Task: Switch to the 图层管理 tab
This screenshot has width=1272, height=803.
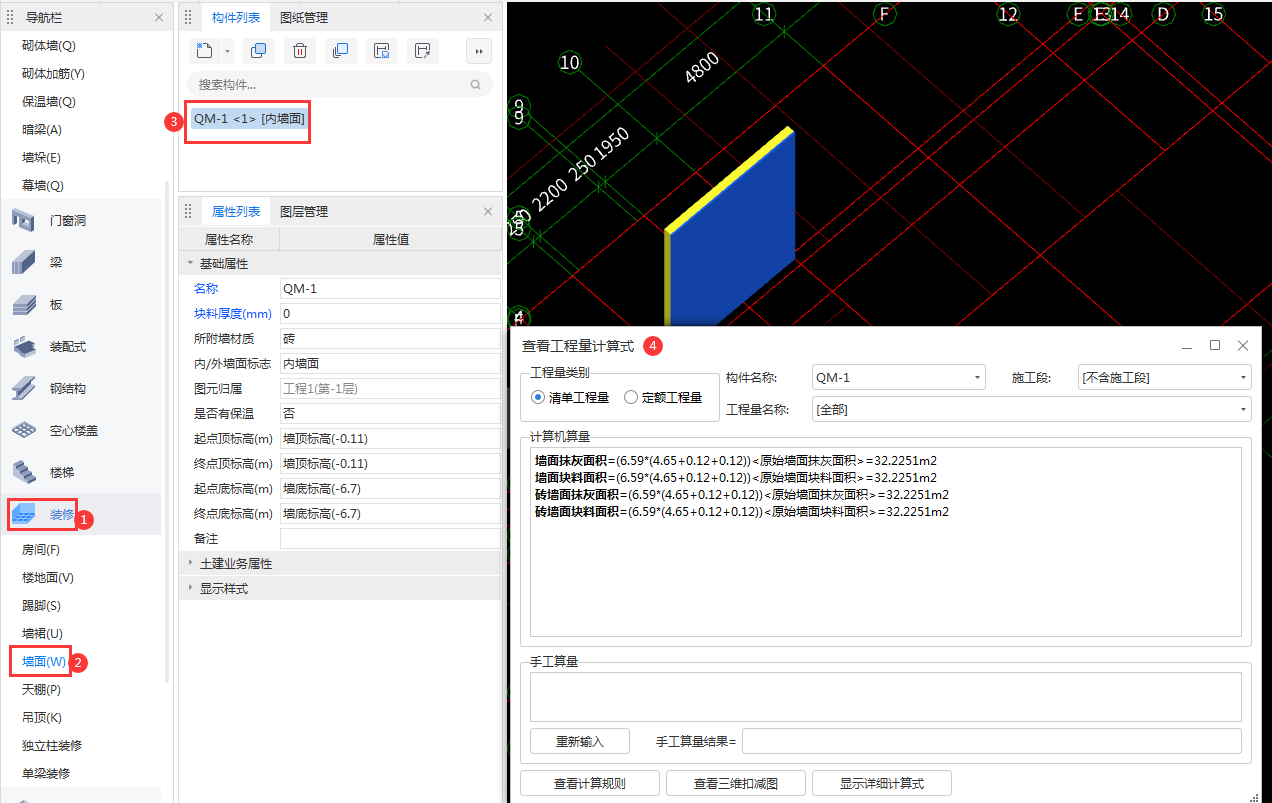Action: tap(304, 212)
